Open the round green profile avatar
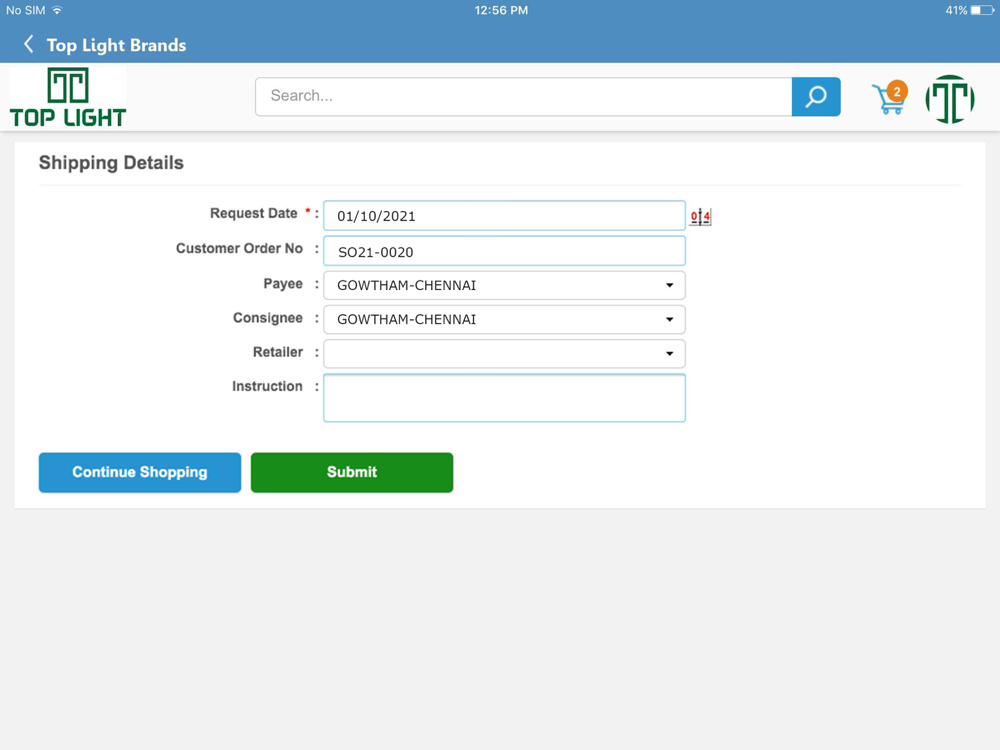The image size is (1000, 750). point(950,99)
